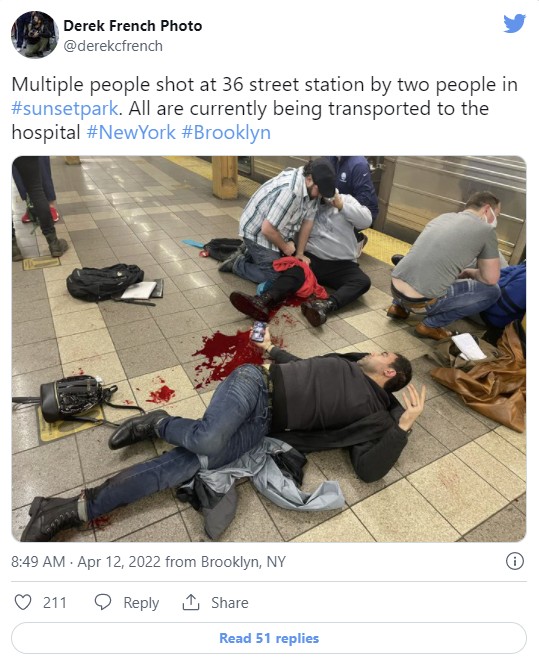Click the reply speech bubble icon
The height and width of the screenshot is (665, 539).
[x=103, y=602]
